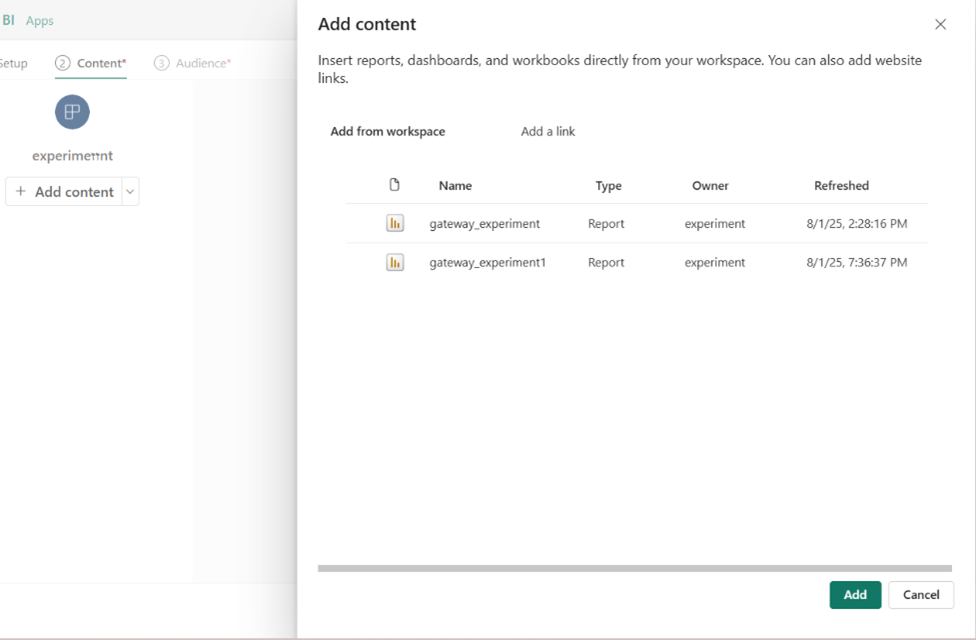Select the Add from workspace tab
The height and width of the screenshot is (640, 976).
click(x=388, y=132)
